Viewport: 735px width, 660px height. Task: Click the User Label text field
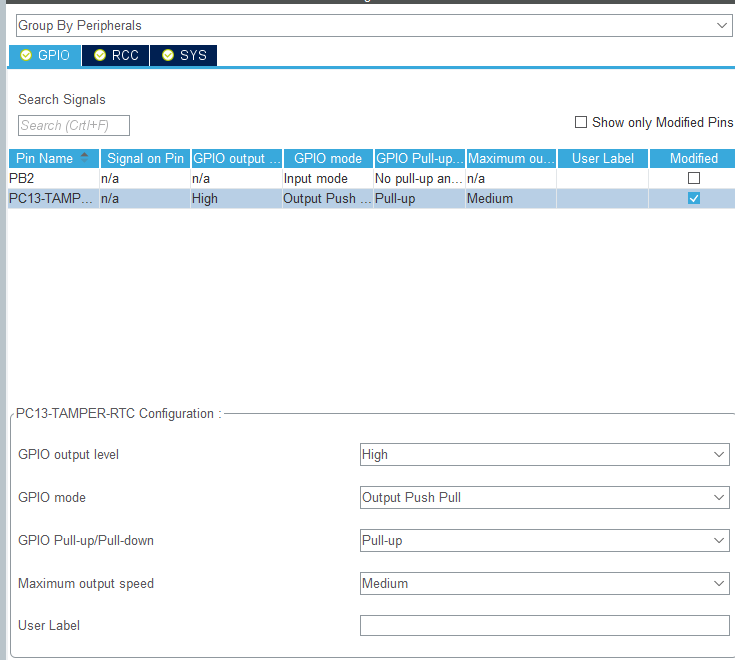tap(545, 625)
